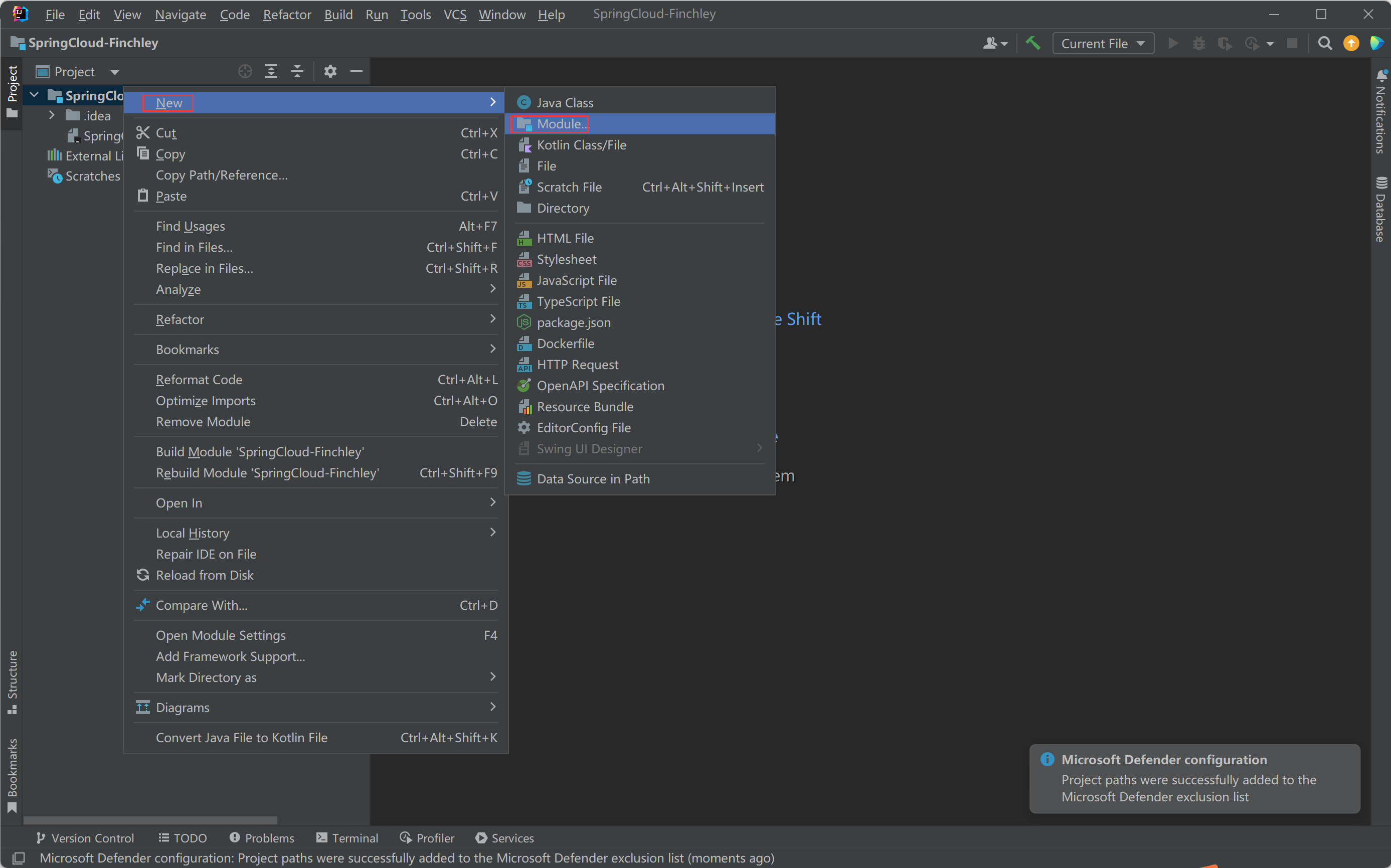The width and height of the screenshot is (1391, 868).
Task: Open the Notifications bell sidebar tab
Action: point(1380,112)
